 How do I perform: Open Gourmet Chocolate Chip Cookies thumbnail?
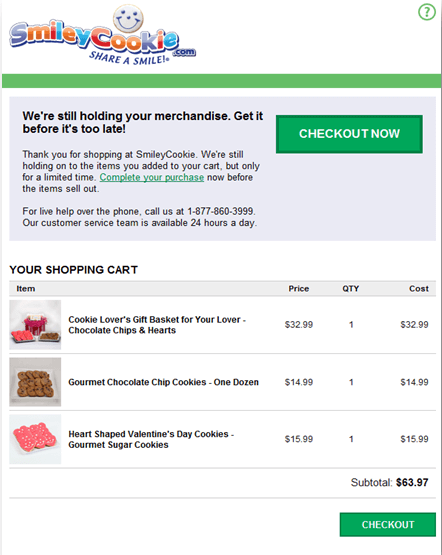[35, 382]
